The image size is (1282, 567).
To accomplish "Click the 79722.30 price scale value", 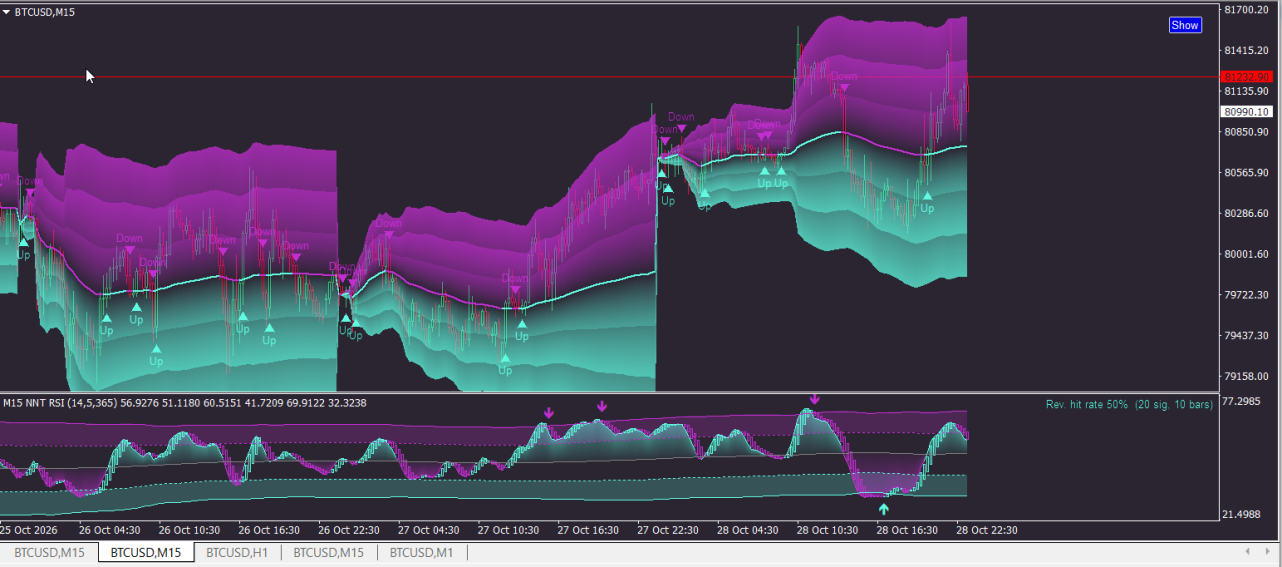I will tap(1246, 295).
